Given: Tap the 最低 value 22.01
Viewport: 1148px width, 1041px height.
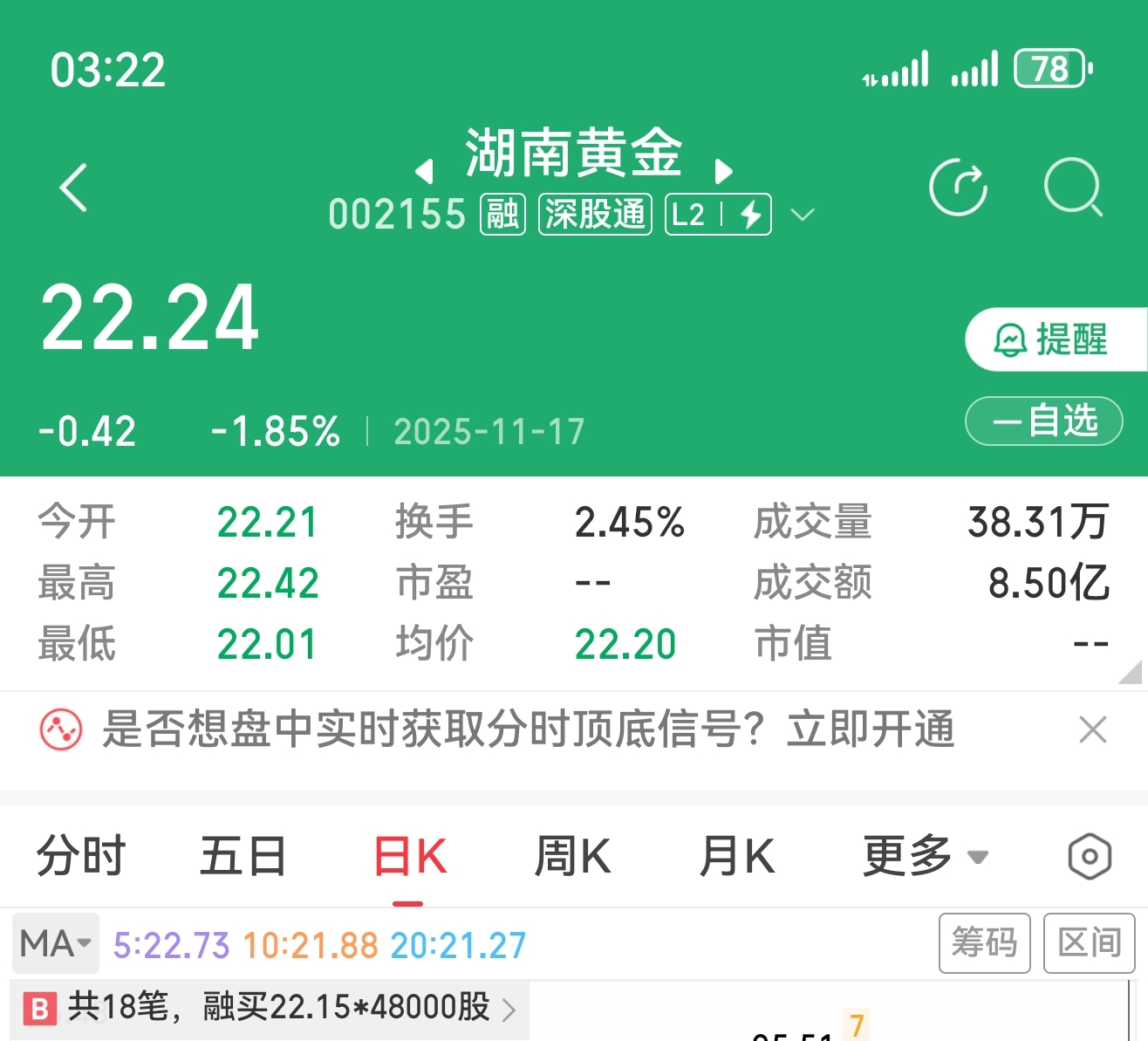Looking at the screenshot, I should [x=267, y=645].
